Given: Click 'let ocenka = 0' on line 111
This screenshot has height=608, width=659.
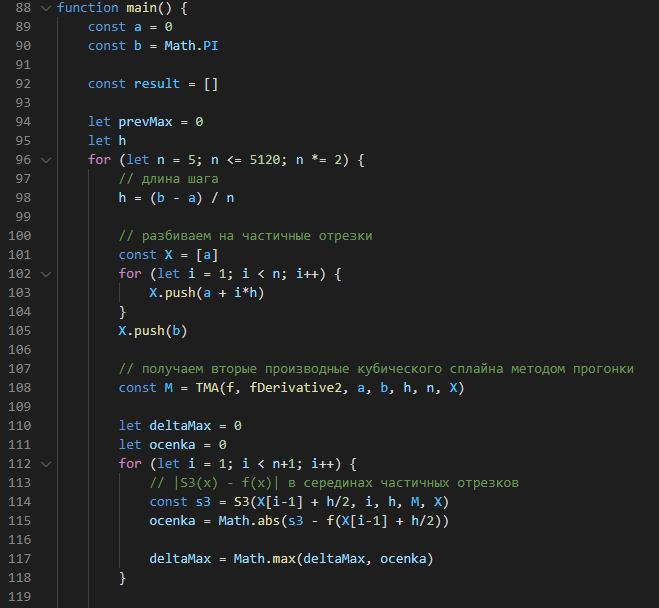Looking at the screenshot, I should pyautogui.click(x=172, y=445).
